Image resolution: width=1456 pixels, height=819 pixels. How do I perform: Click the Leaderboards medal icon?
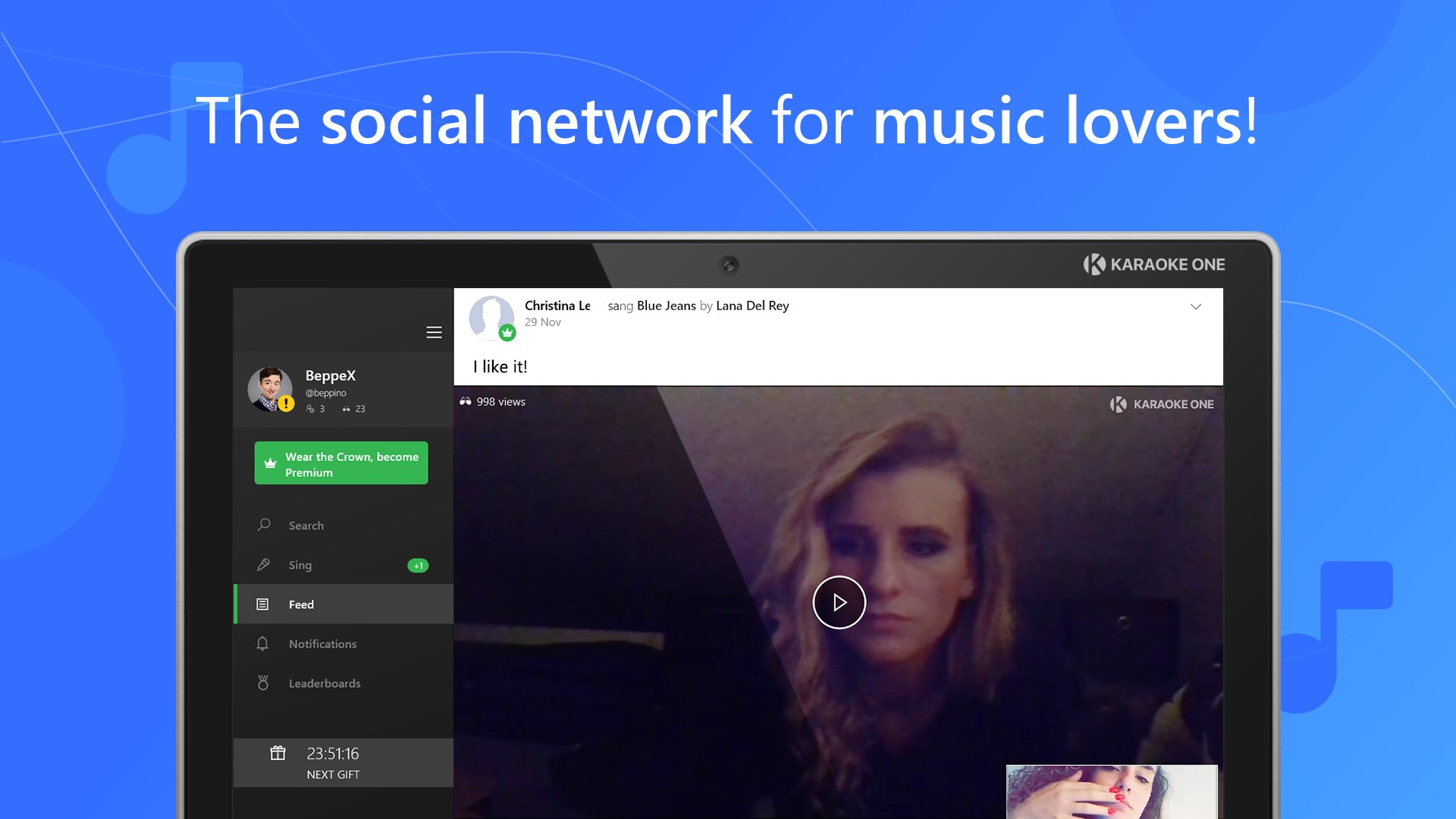[x=263, y=683]
